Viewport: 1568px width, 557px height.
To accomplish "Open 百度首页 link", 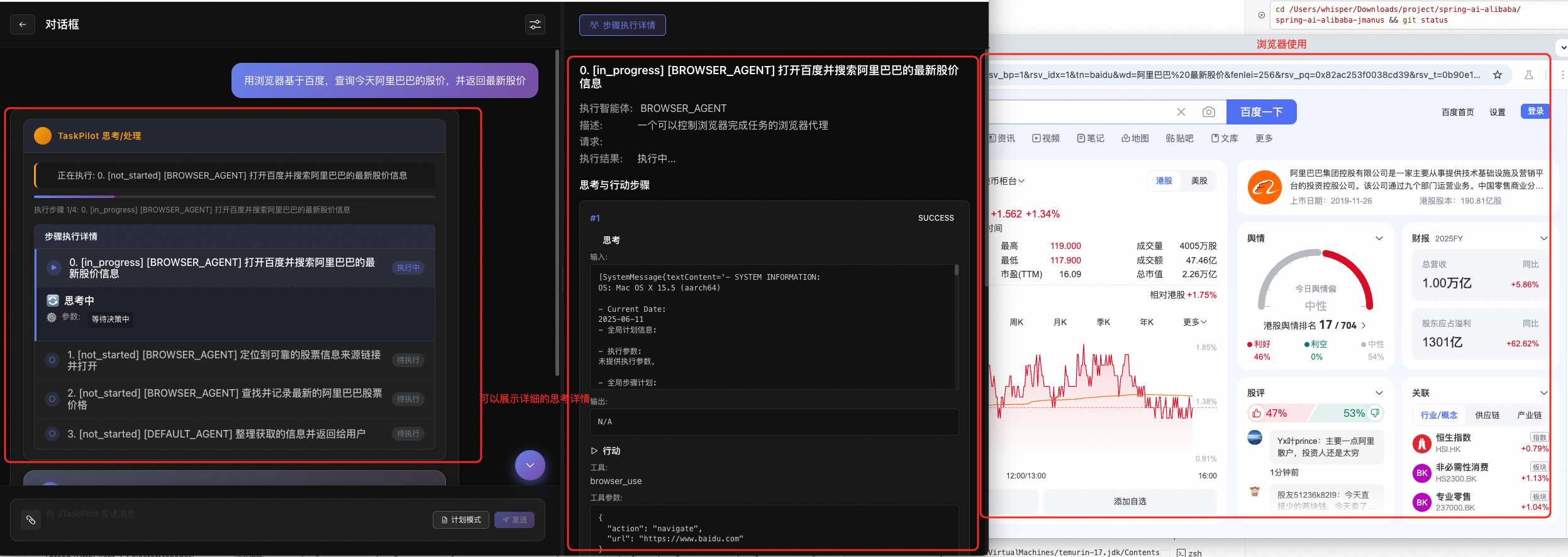I will (x=1457, y=112).
